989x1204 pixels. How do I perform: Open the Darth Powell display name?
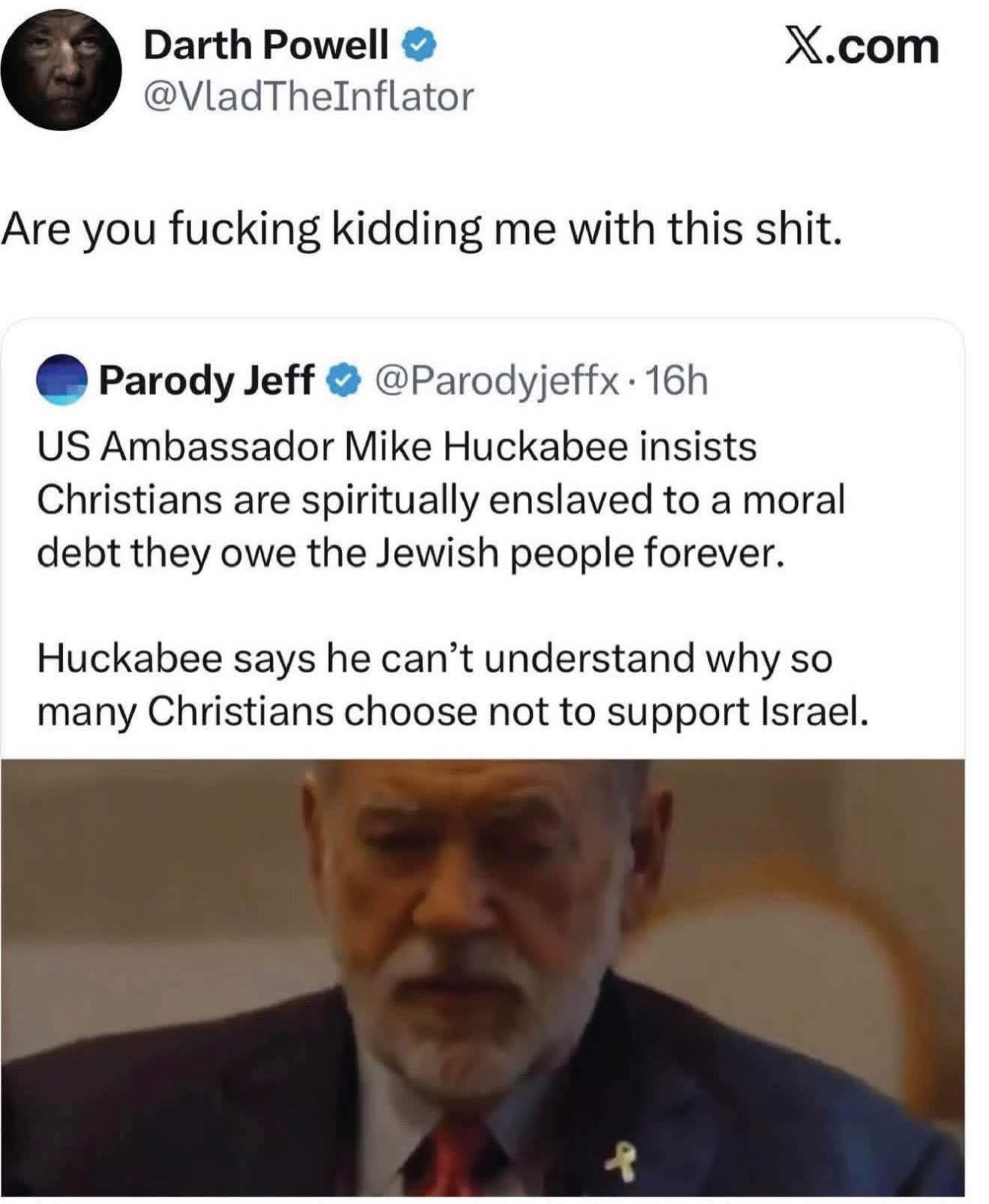tap(266, 45)
